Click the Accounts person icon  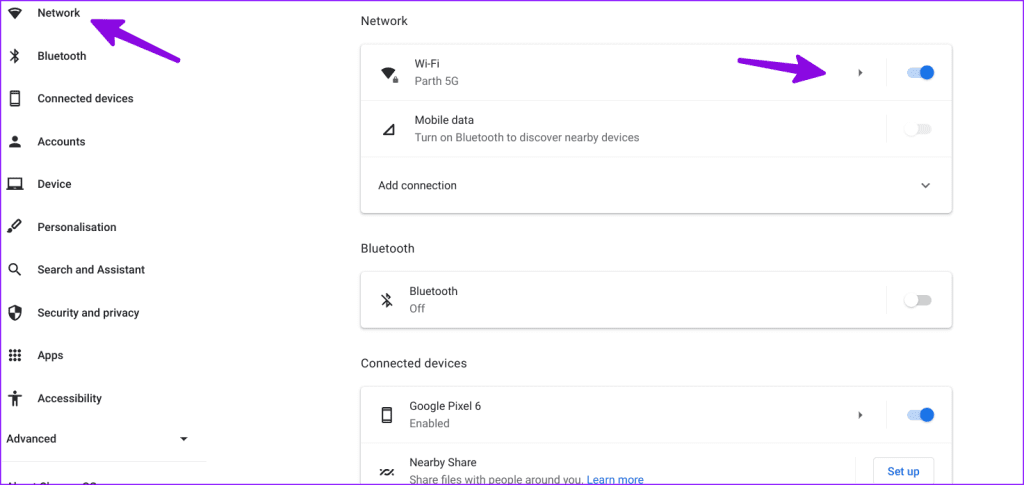15,142
